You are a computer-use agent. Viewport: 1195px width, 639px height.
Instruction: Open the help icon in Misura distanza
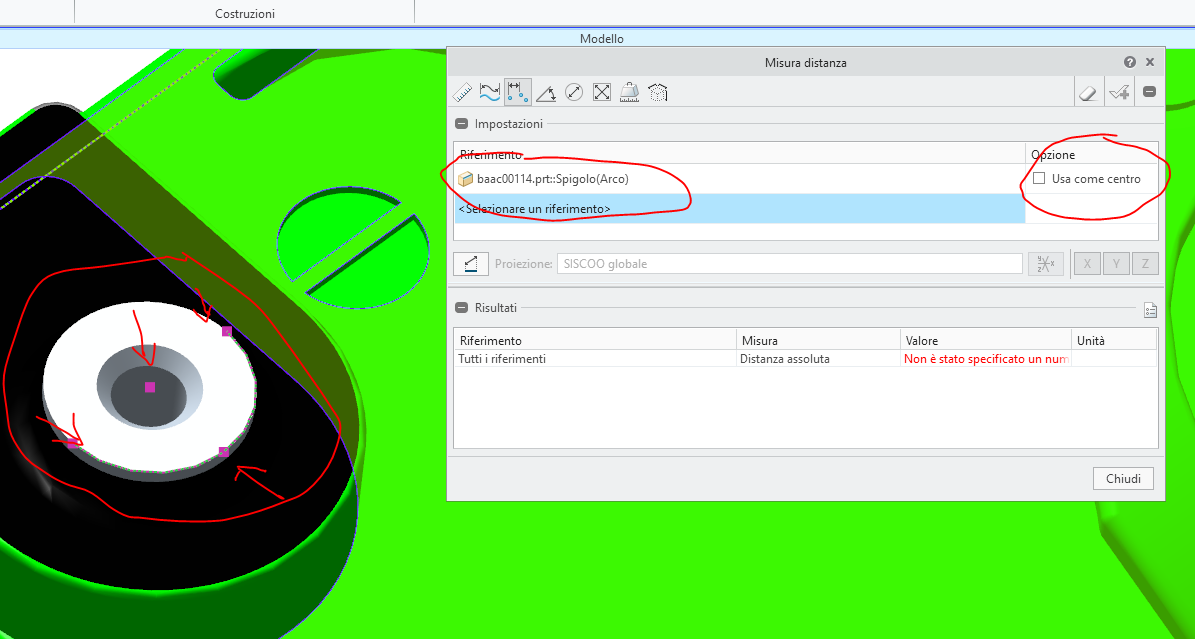click(x=1129, y=61)
